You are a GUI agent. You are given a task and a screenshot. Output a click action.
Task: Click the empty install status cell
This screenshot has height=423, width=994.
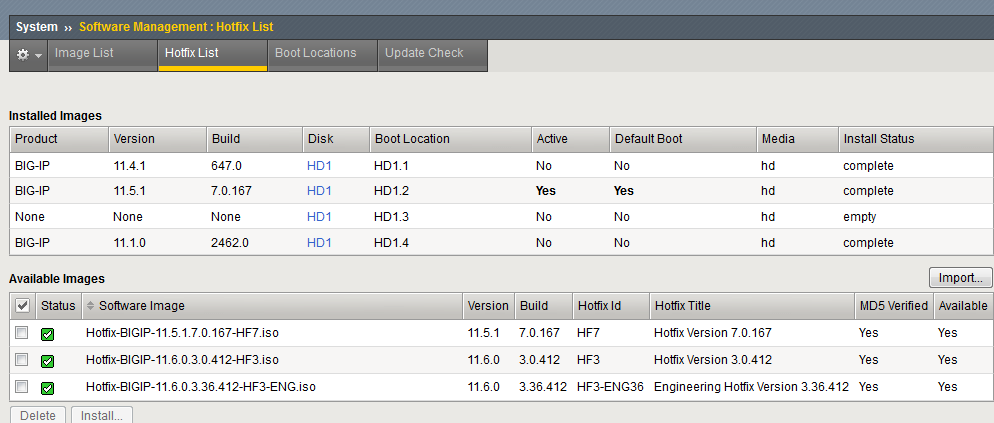(860, 217)
